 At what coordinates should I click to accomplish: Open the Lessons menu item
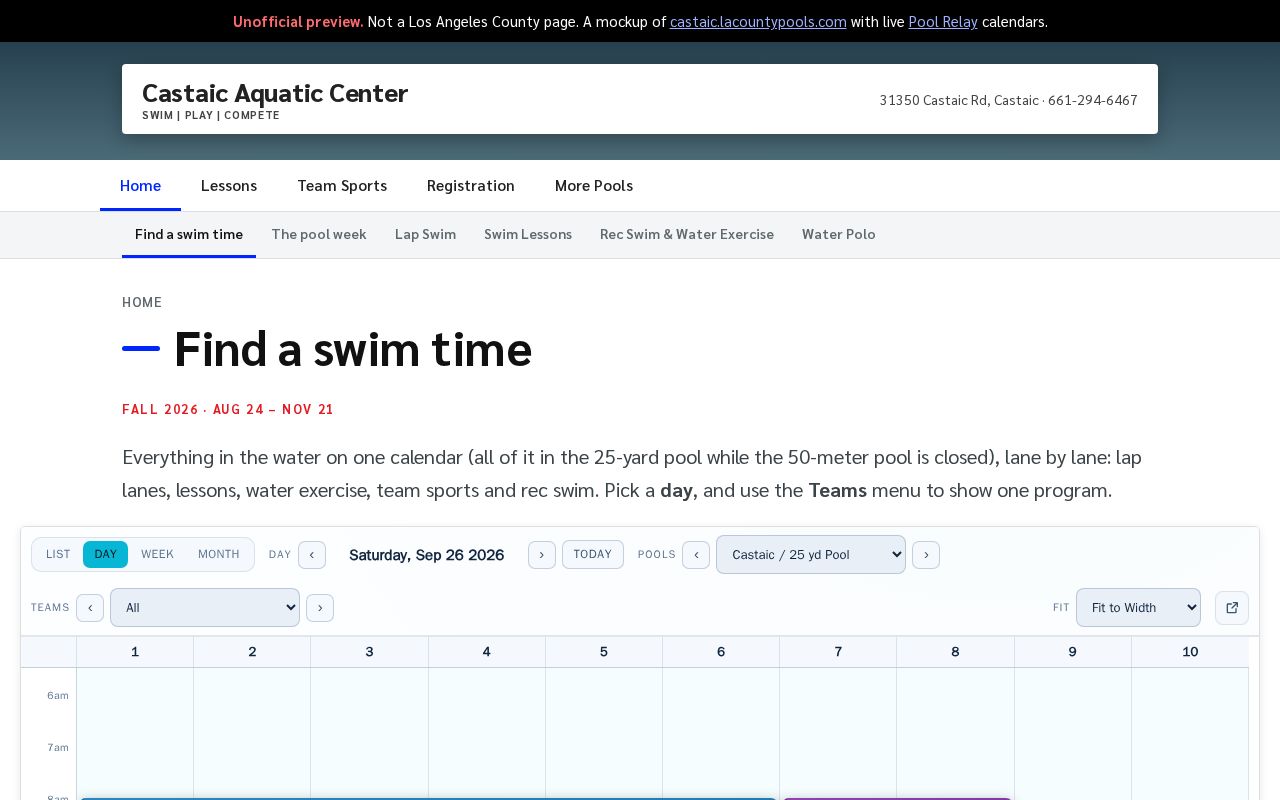click(x=229, y=185)
